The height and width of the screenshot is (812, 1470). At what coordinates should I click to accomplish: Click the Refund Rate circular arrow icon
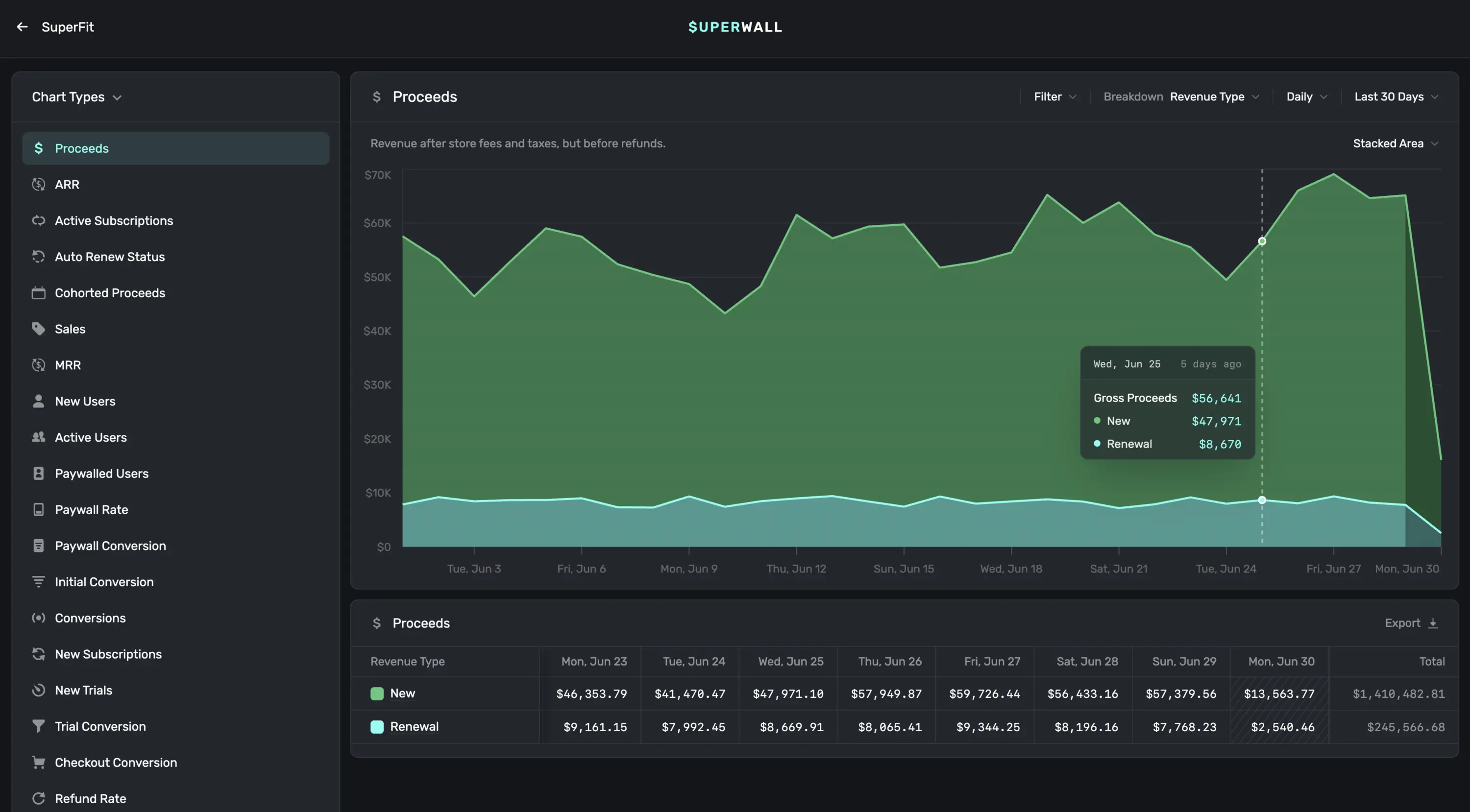(x=38, y=798)
